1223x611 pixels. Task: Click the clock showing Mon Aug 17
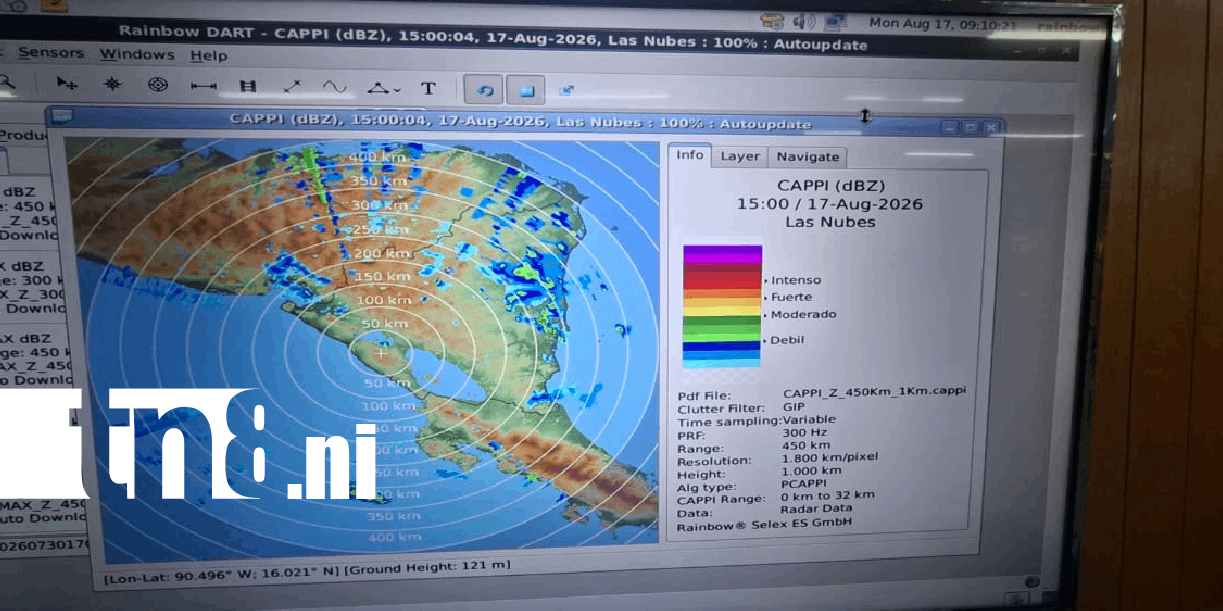coord(943,23)
